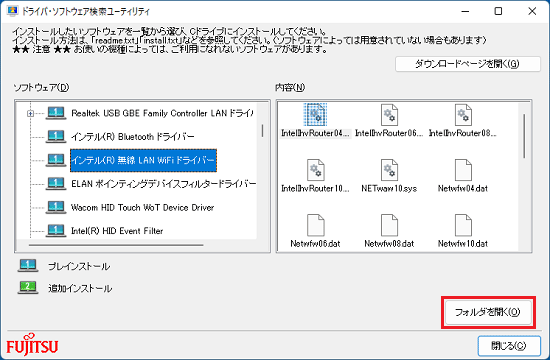This screenshot has width=550, height=360.
Task: Click the software list vertical scrollbar
Action: point(262,131)
